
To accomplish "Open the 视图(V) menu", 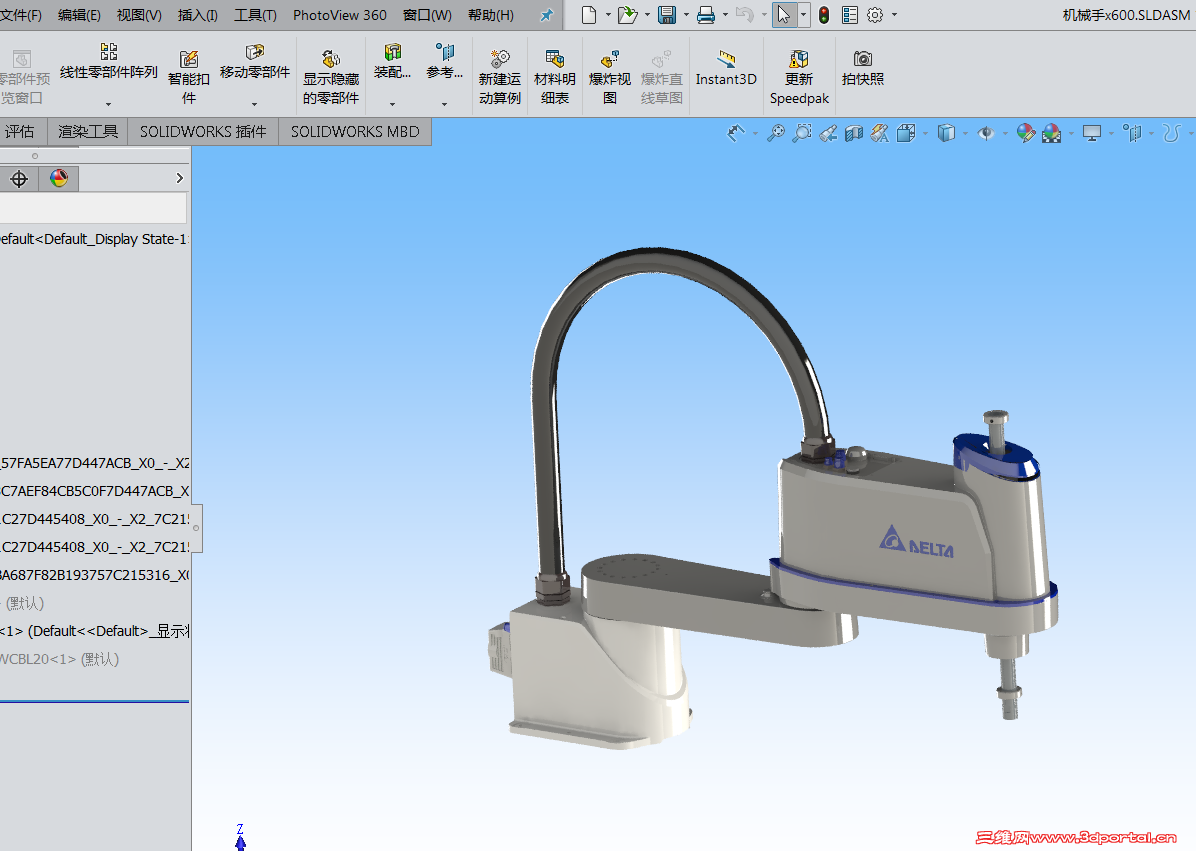I will point(139,15).
